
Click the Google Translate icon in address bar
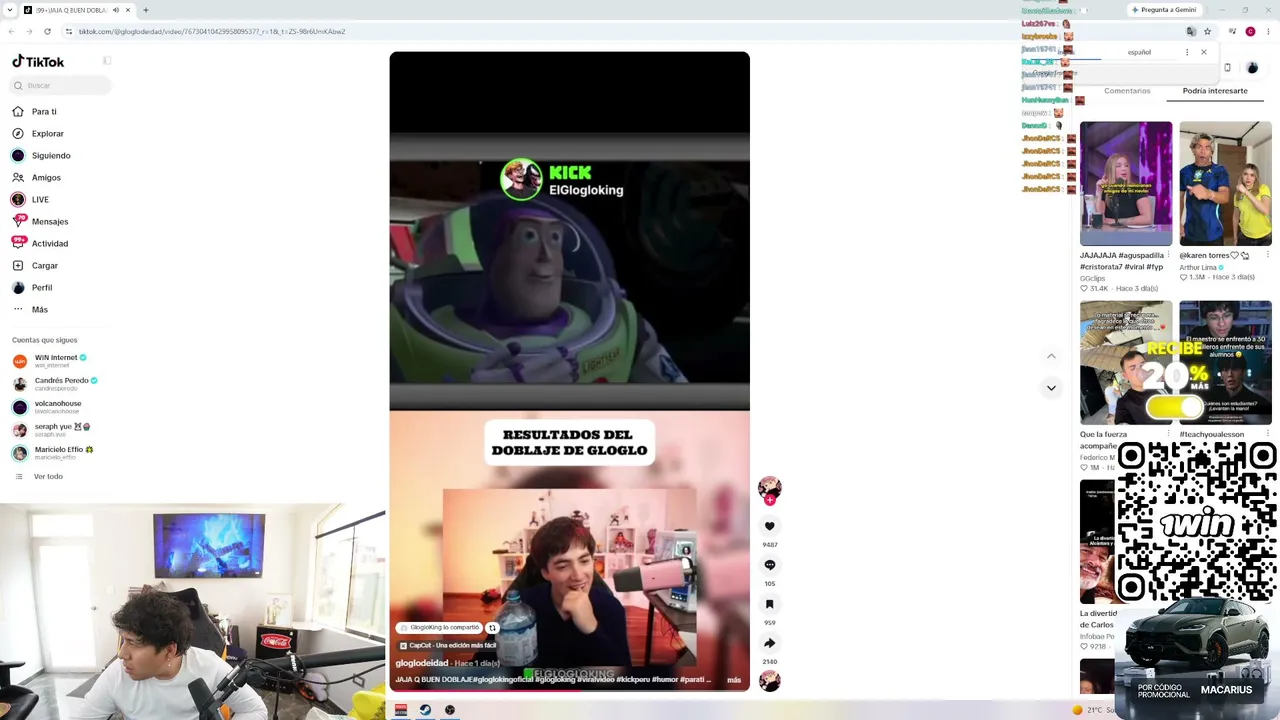[1191, 32]
